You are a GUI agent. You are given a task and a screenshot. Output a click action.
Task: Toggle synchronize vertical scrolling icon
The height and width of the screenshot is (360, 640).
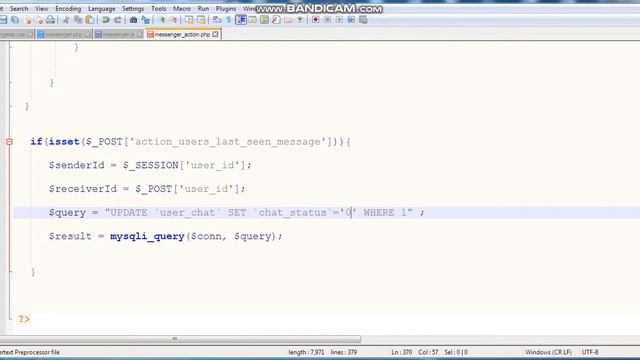point(189,20)
